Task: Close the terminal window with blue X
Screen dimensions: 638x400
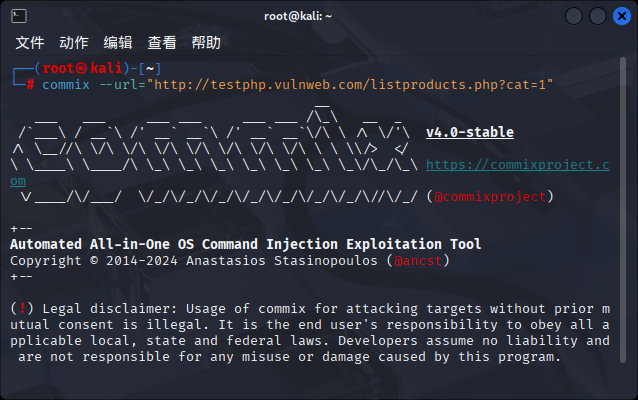Action: [622, 16]
